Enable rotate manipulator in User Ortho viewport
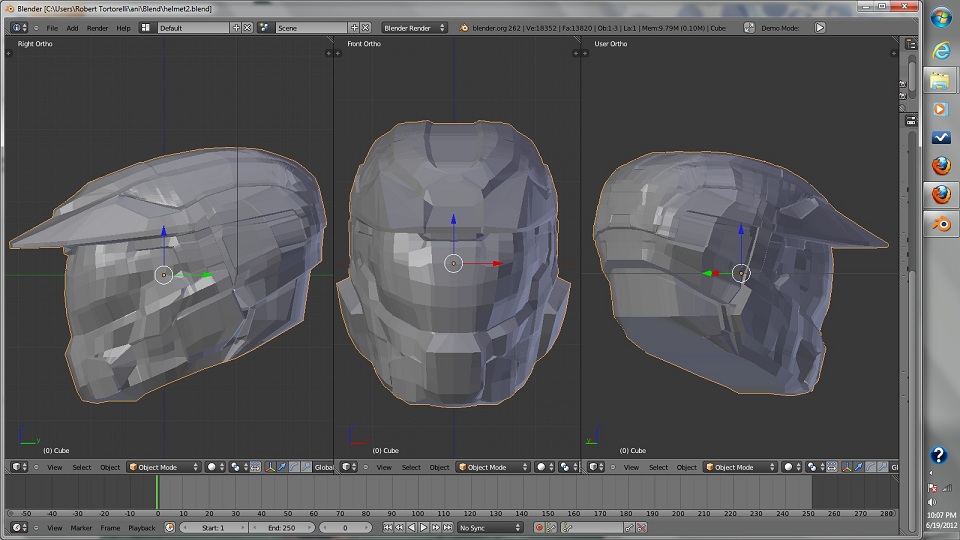 pos(871,467)
